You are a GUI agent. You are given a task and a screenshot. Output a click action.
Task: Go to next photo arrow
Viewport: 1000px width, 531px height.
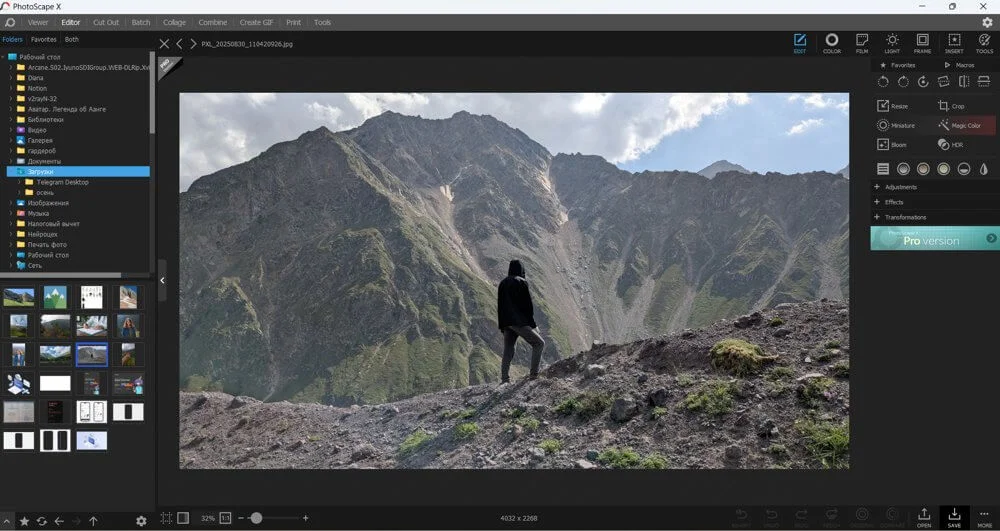tap(193, 44)
